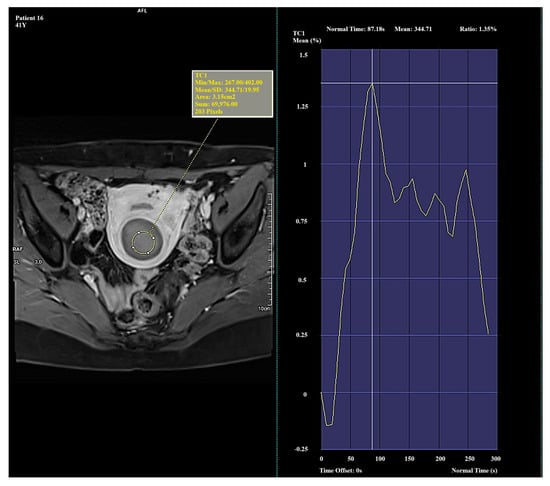Click the Normal Time (s) axis label
This screenshot has height=486, width=550.
pos(474,470)
